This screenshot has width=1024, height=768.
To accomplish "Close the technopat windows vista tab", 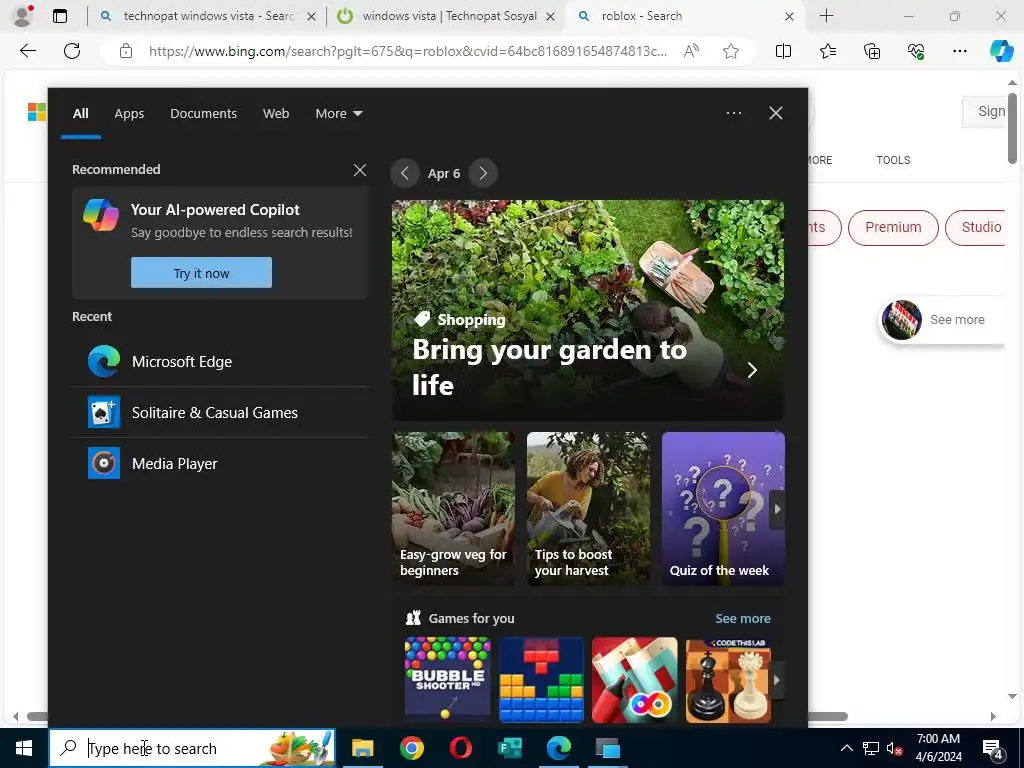I will click(312, 17).
